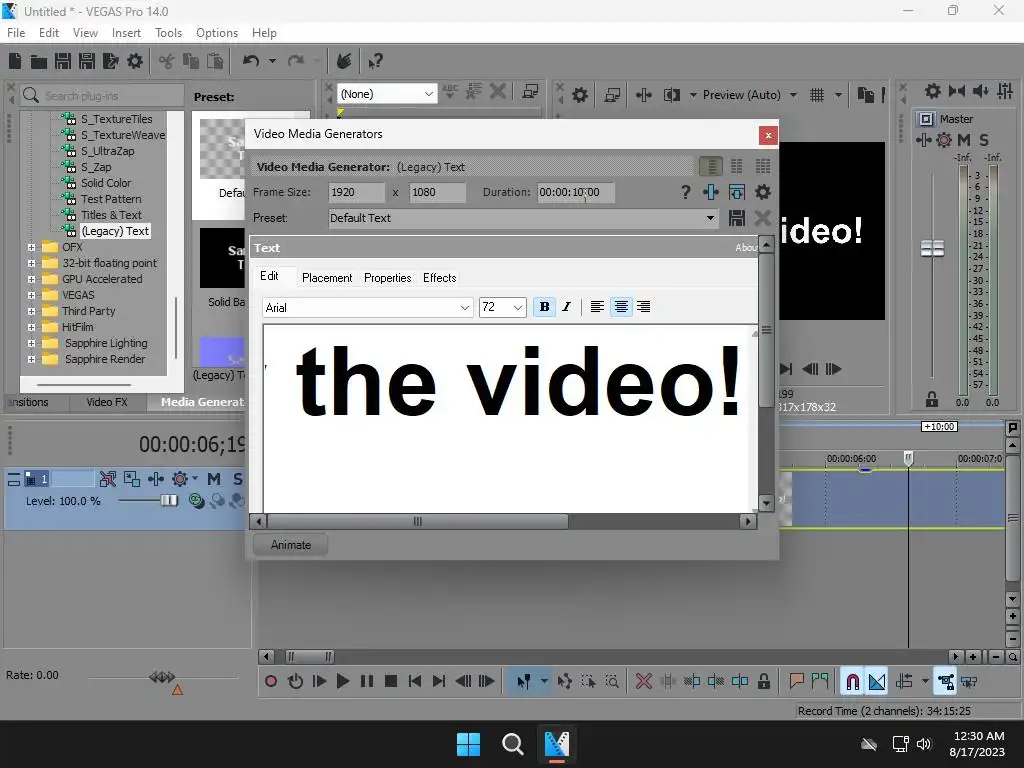
Task: Click the Record button in transport bar
Action: 270,681
